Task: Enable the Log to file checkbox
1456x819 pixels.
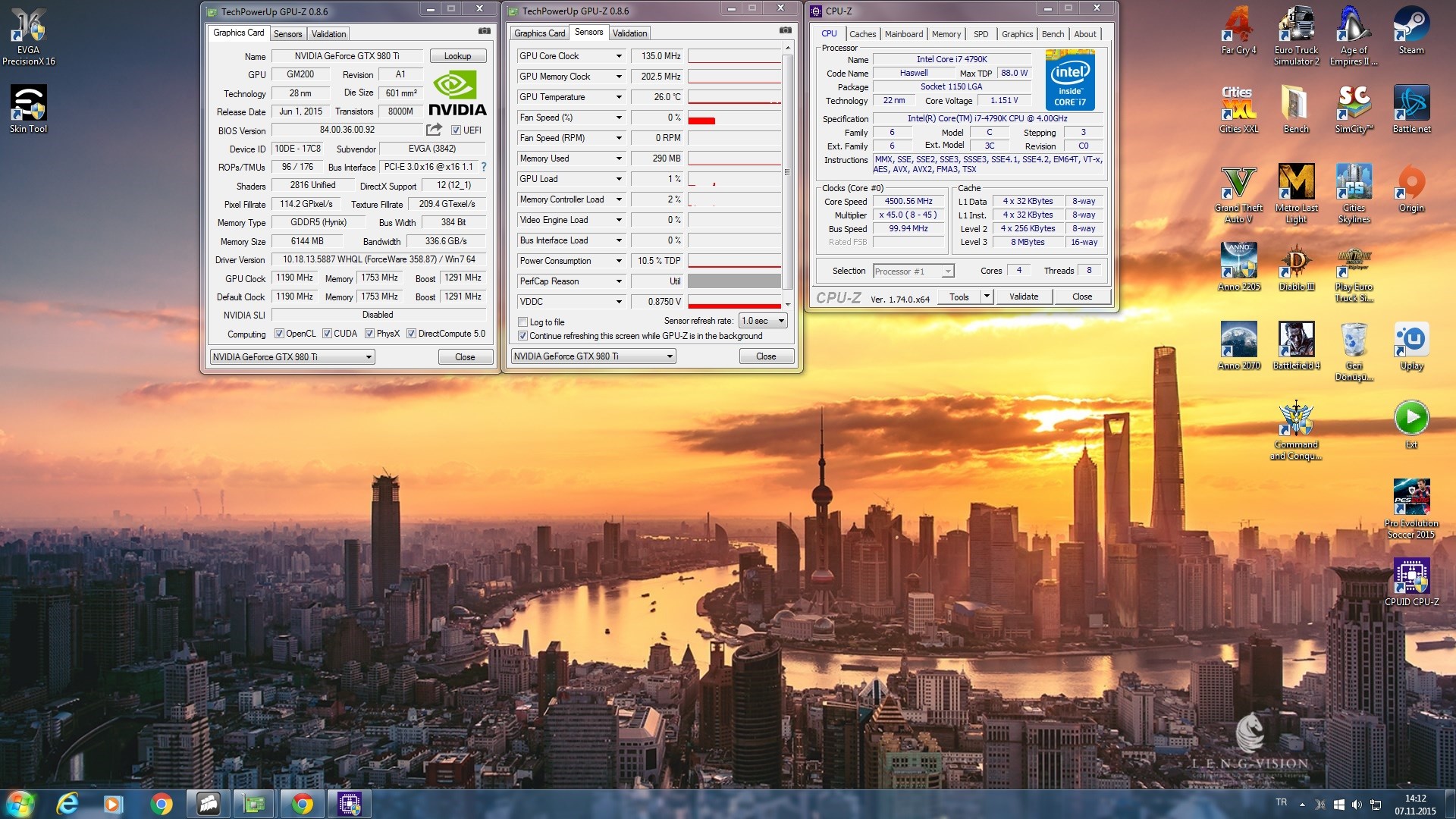Action: pyautogui.click(x=522, y=322)
